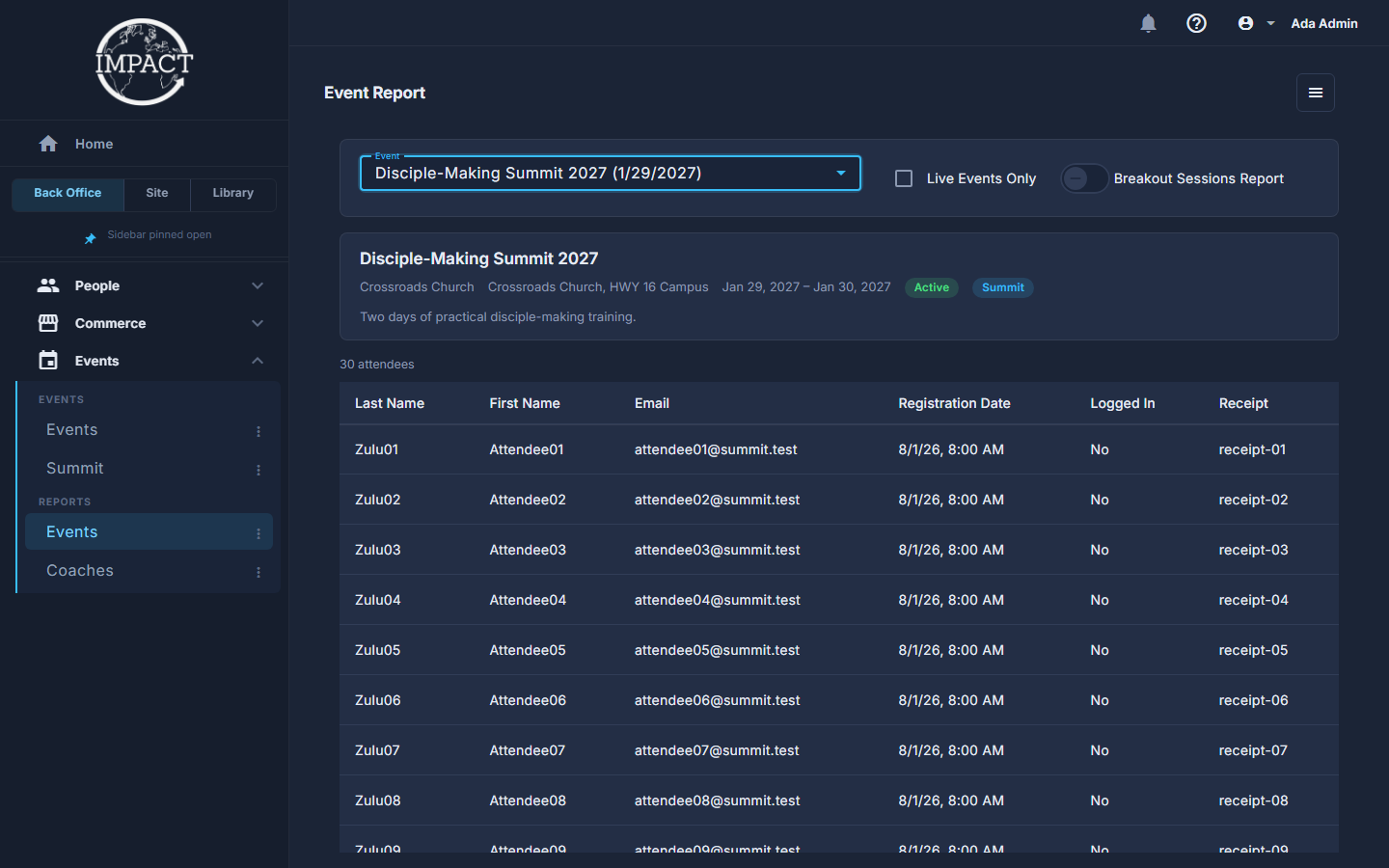The height and width of the screenshot is (868, 1389).
Task: Click the Email column header
Action: point(652,403)
